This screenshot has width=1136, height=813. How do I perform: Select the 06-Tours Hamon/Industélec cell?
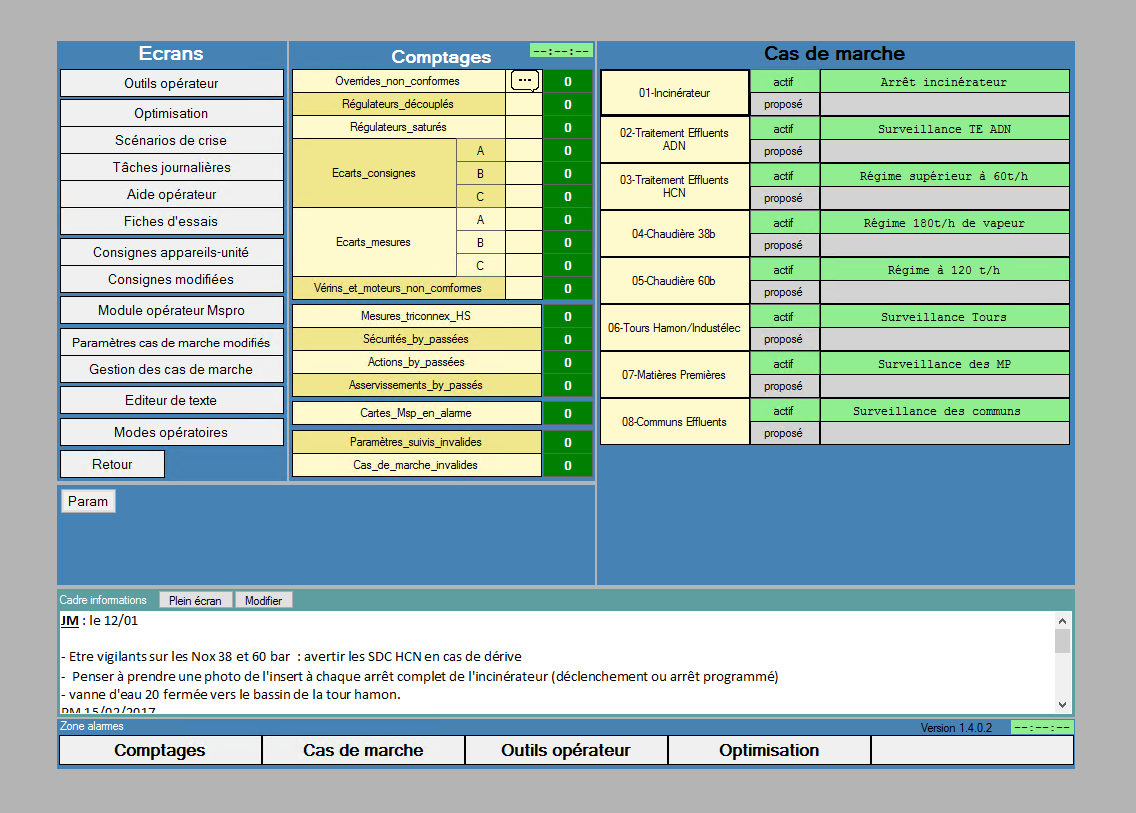(674, 328)
